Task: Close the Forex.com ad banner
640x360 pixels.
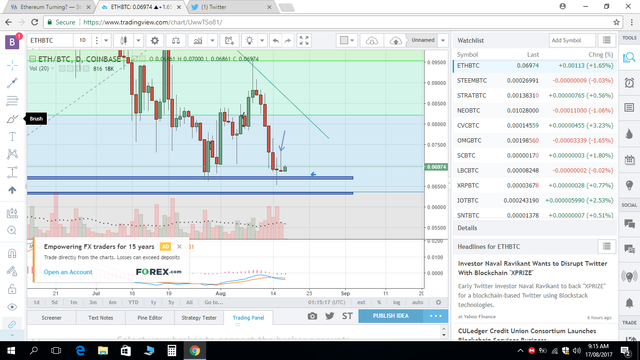Action: point(179,247)
